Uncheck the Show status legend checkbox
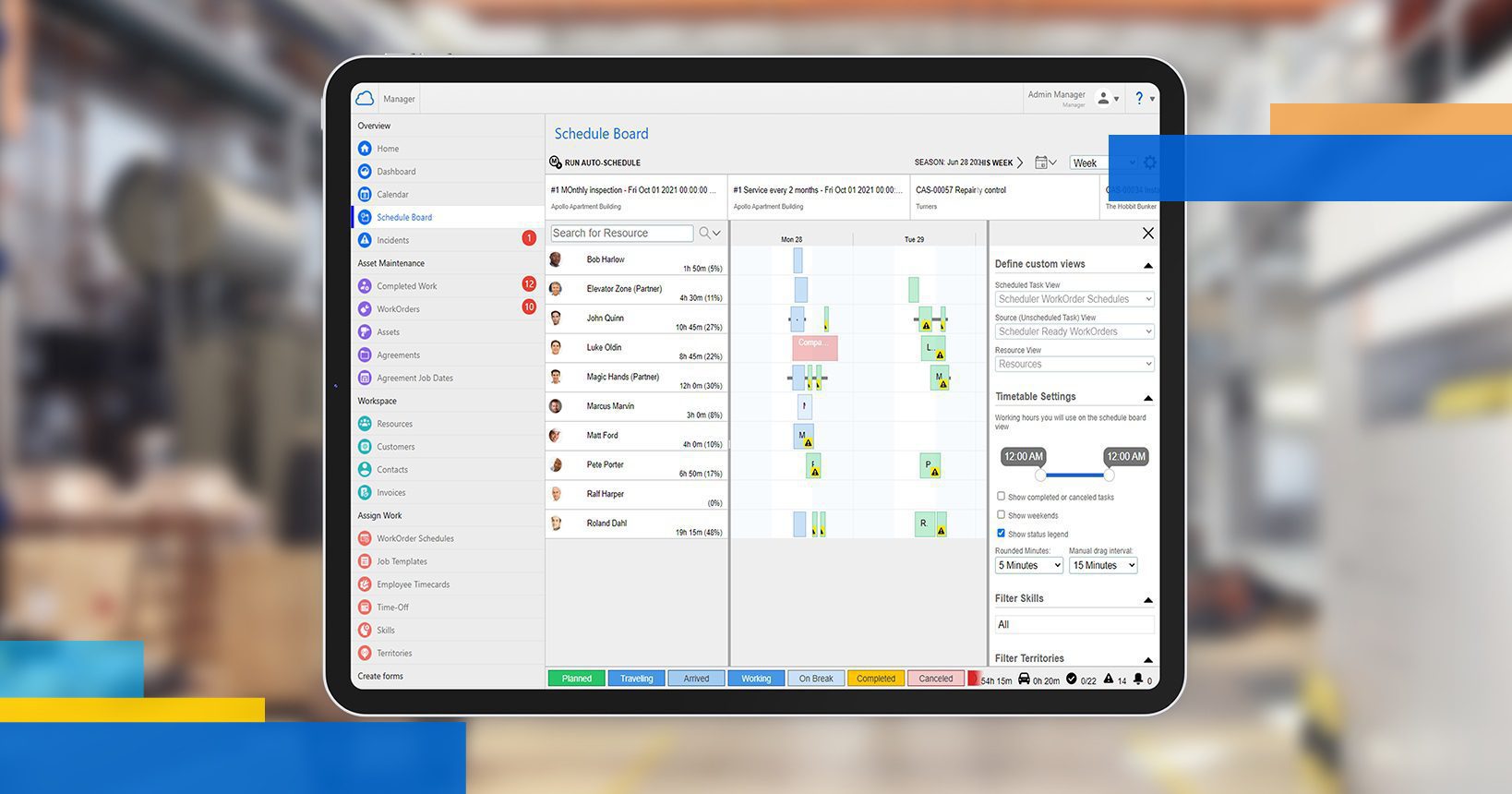 pos(1001,534)
